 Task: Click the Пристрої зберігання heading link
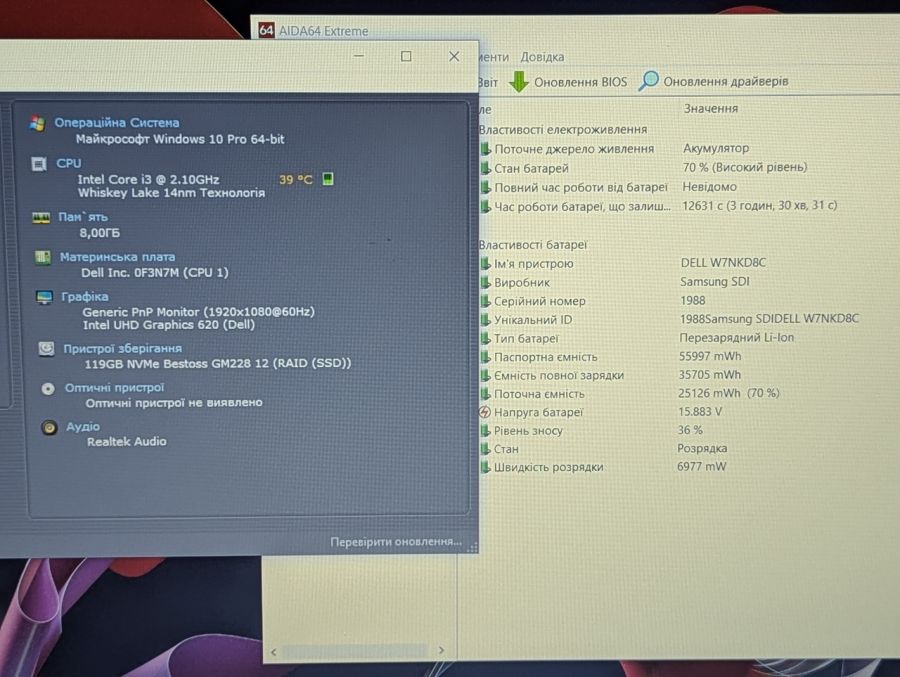122,348
